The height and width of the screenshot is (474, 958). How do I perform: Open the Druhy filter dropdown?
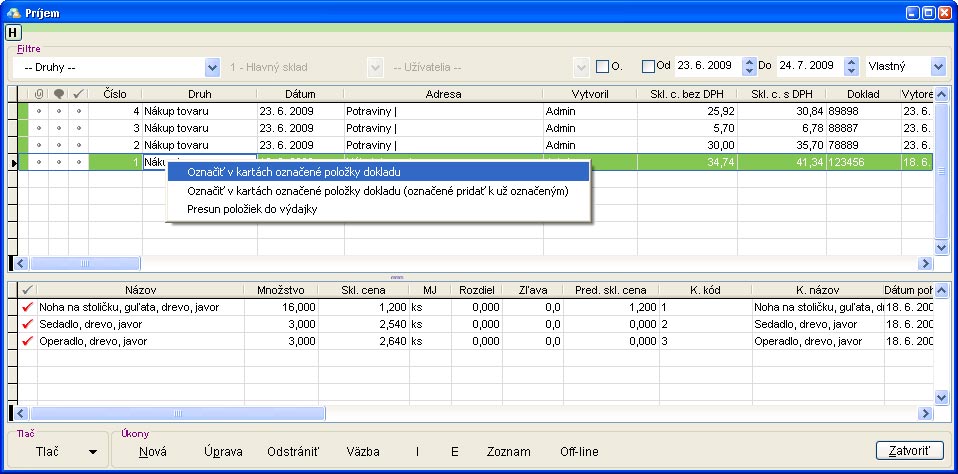click(x=212, y=67)
